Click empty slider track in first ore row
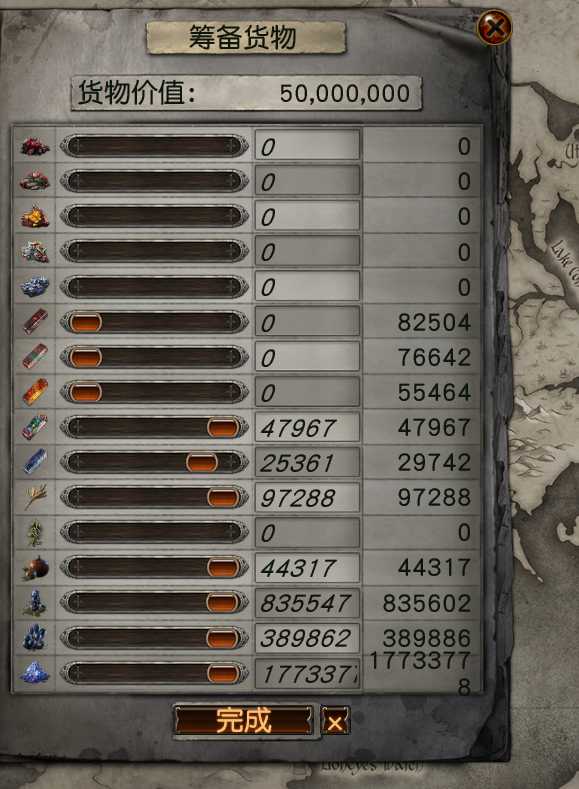The width and height of the screenshot is (579, 789). [154, 146]
